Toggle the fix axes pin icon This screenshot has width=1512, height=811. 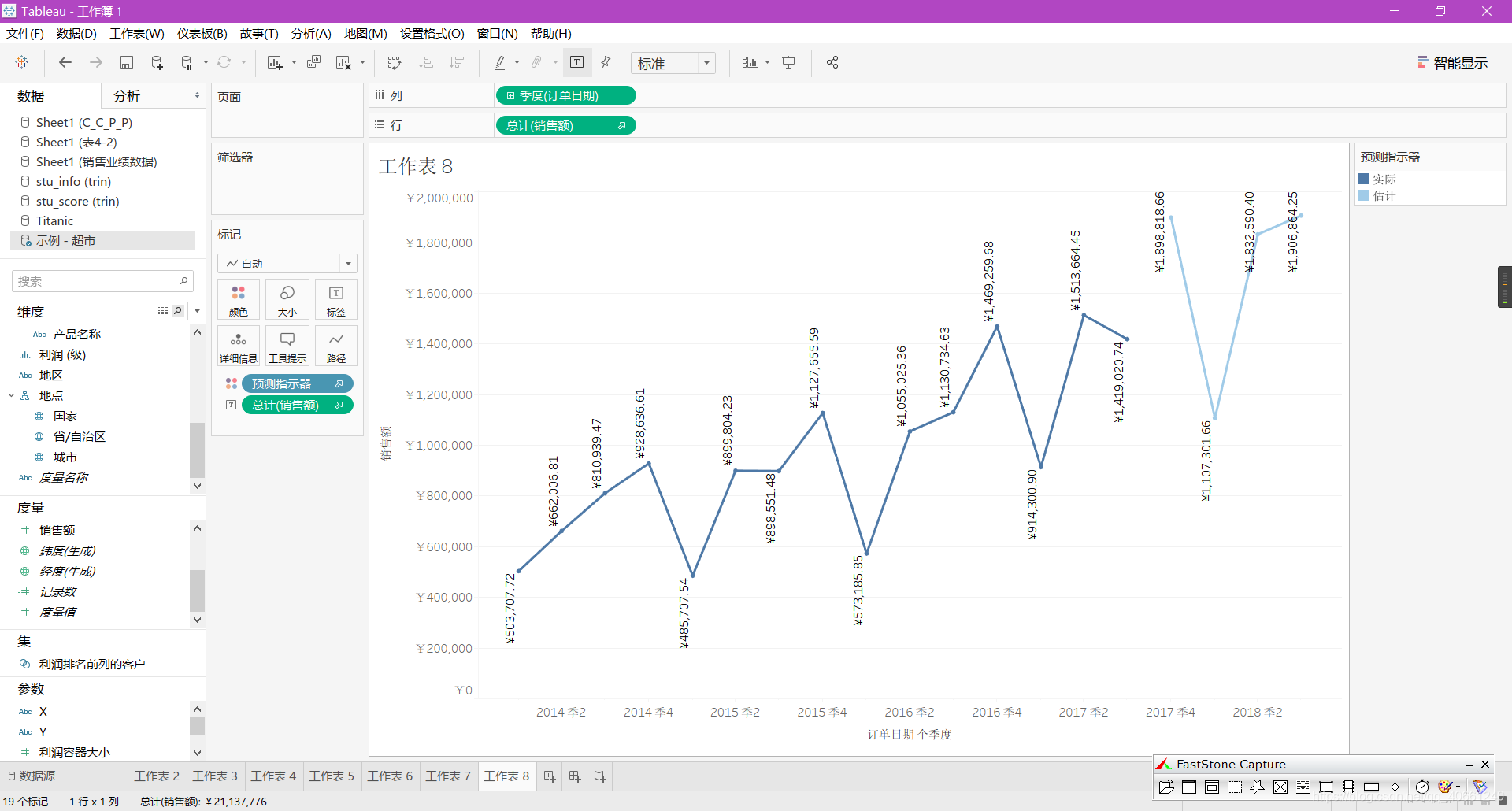click(x=606, y=62)
